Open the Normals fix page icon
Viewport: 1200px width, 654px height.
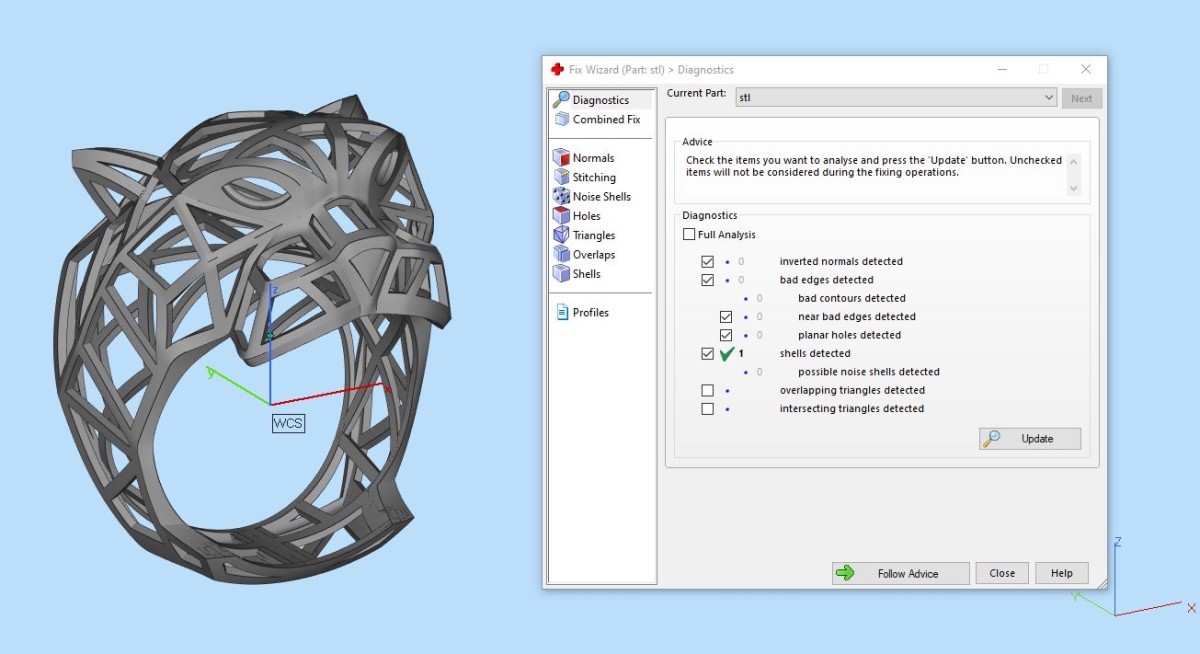click(561, 158)
